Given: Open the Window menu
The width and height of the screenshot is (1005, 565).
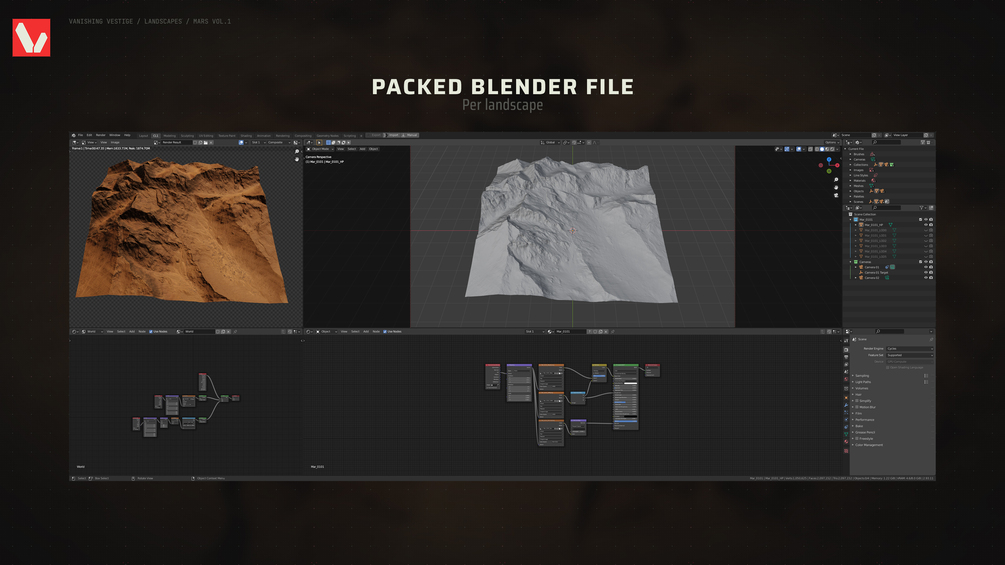Looking at the screenshot, I should click(115, 135).
